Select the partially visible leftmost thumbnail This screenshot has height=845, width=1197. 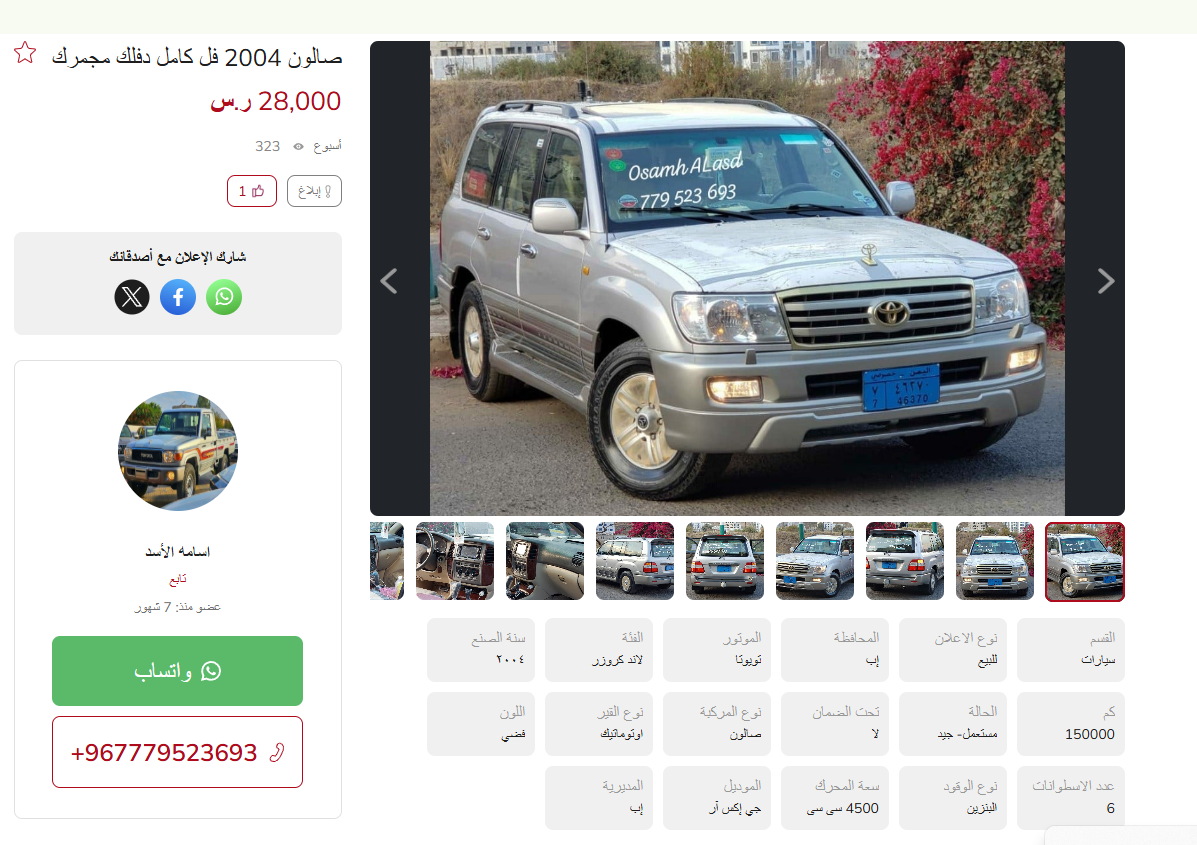[x=387, y=561]
